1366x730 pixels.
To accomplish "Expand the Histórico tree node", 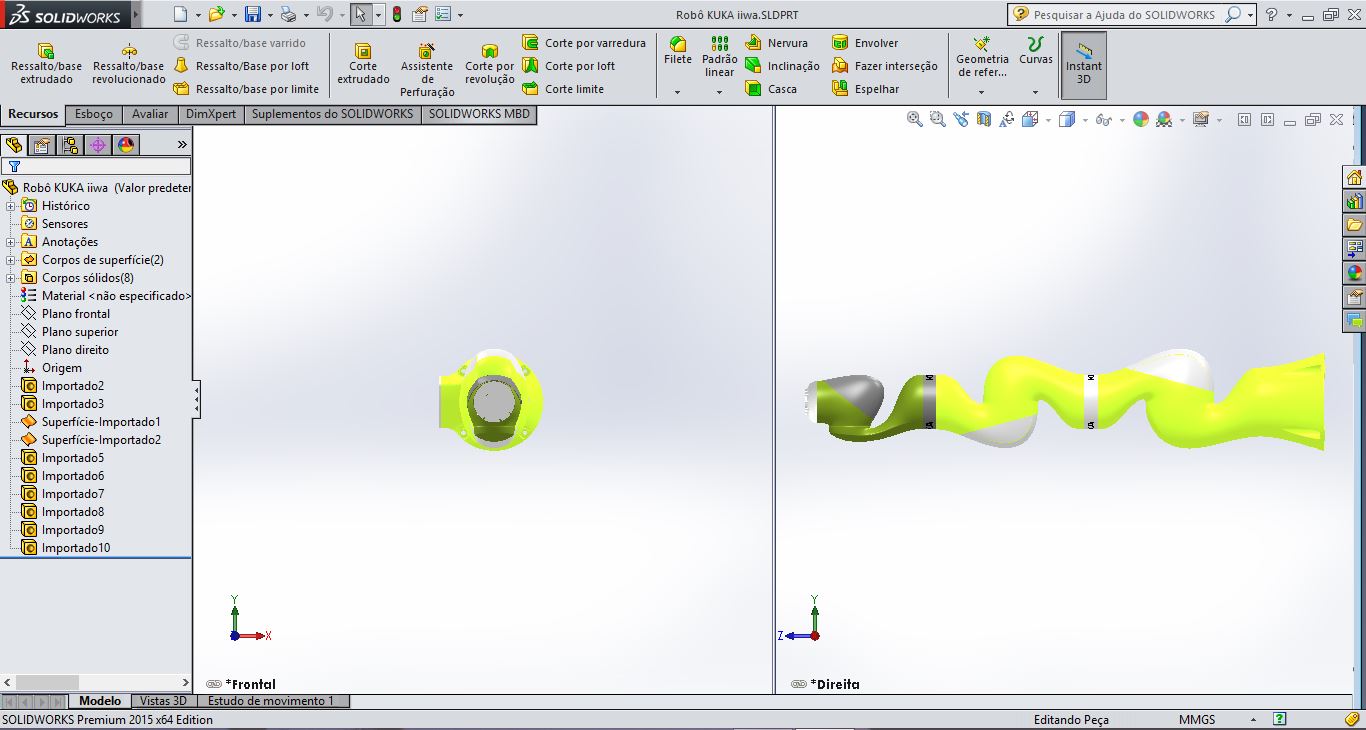I will (11, 206).
